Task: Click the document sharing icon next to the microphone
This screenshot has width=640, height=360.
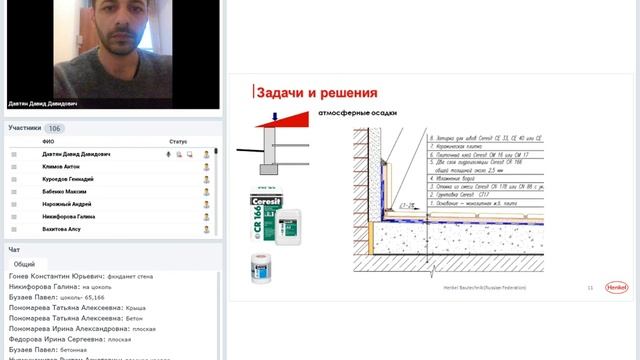Action: point(179,154)
